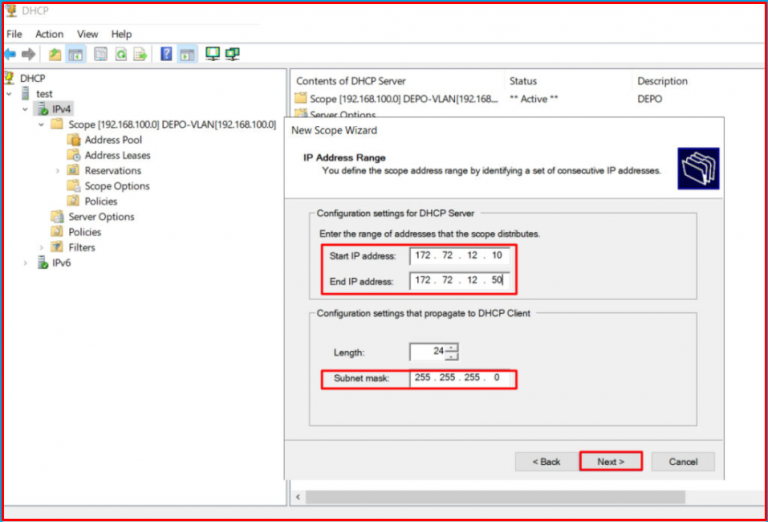Collapse the Scope 192.168.100.0 node

(x=41, y=124)
